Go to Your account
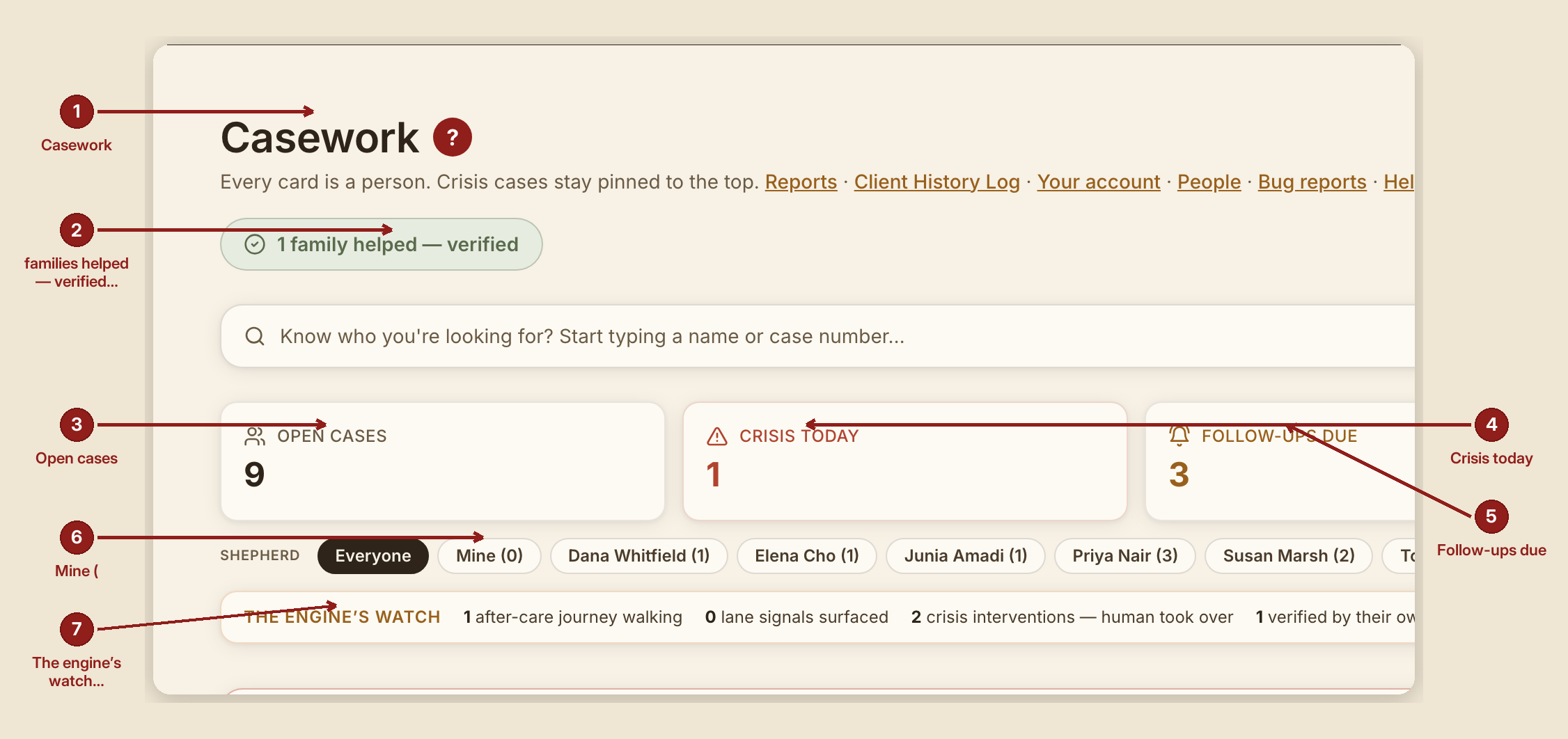 [x=1099, y=182]
